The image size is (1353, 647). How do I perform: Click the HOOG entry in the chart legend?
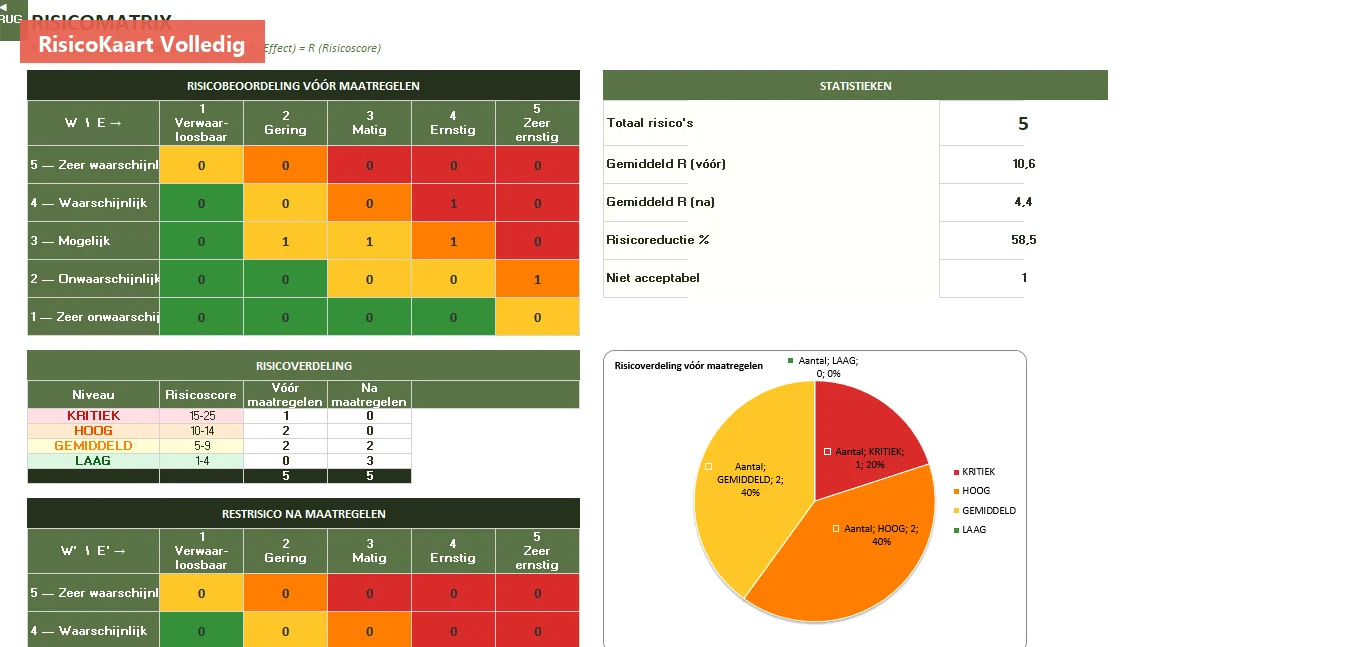click(x=970, y=491)
